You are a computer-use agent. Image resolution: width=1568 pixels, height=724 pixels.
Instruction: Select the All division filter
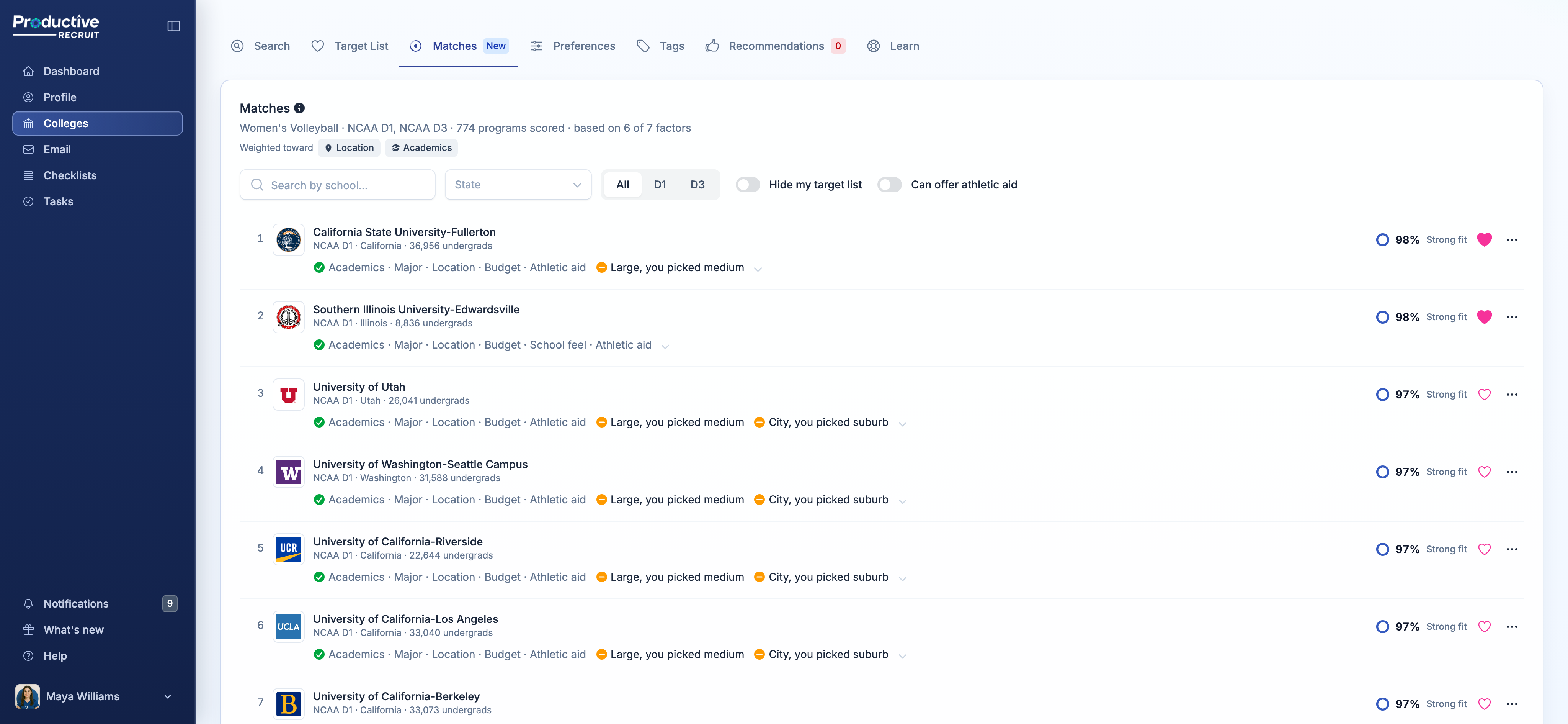pyautogui.click(x=622, y=185)
